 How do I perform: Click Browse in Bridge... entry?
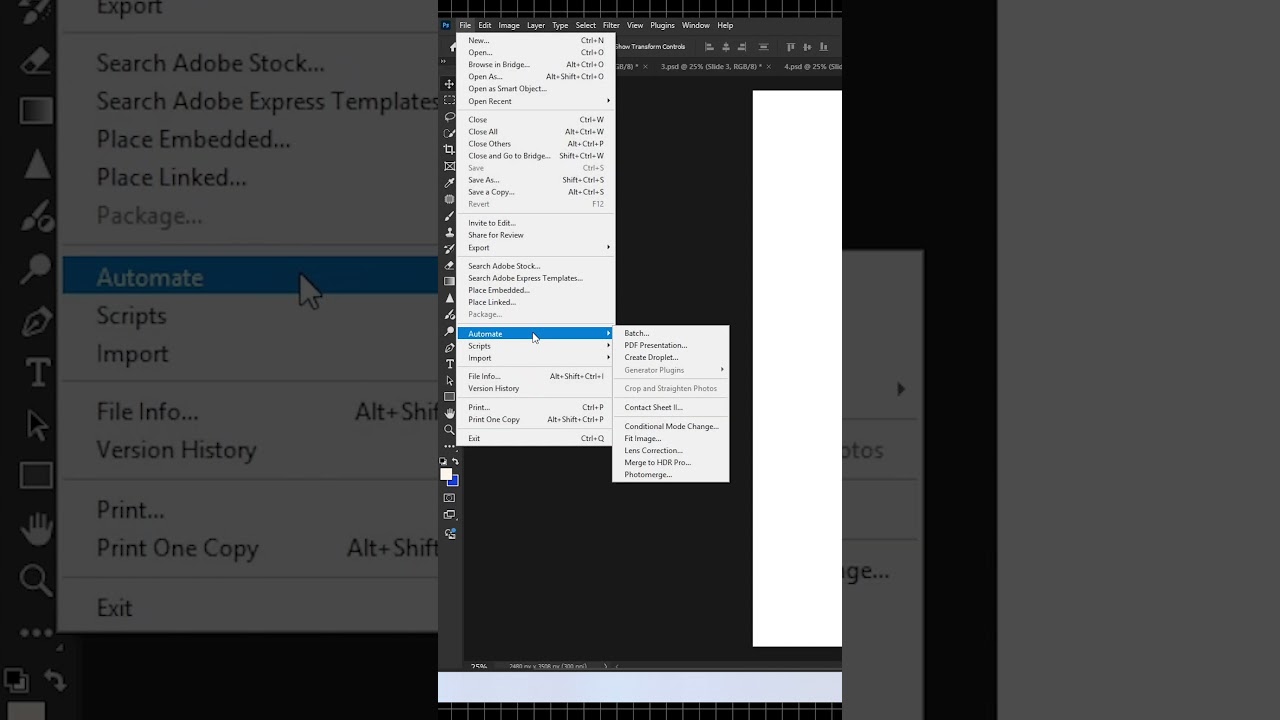[536, 64]
